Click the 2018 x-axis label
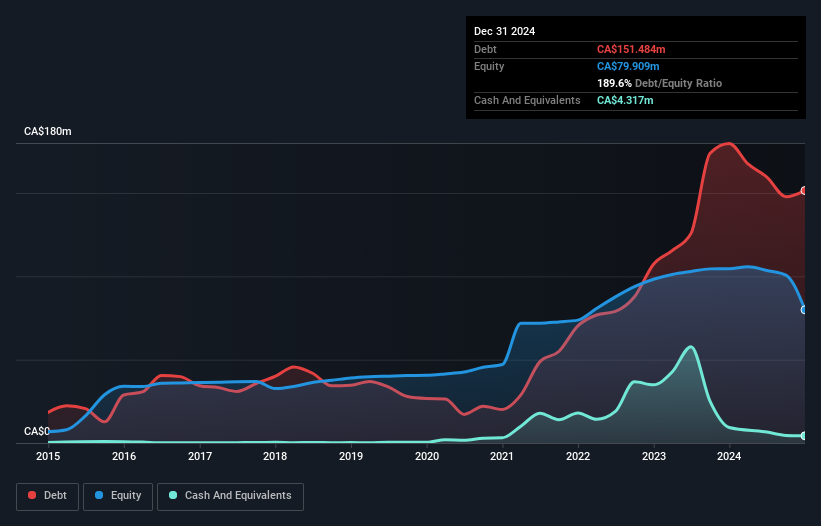This screenshot has width=821, height=526. pos(275,456)
